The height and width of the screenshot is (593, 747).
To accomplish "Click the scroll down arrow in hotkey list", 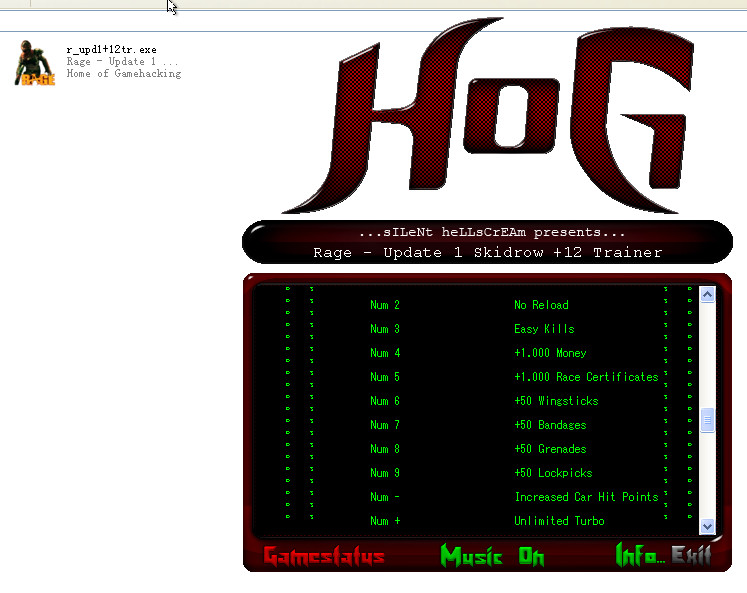I will tap(707, 526).
